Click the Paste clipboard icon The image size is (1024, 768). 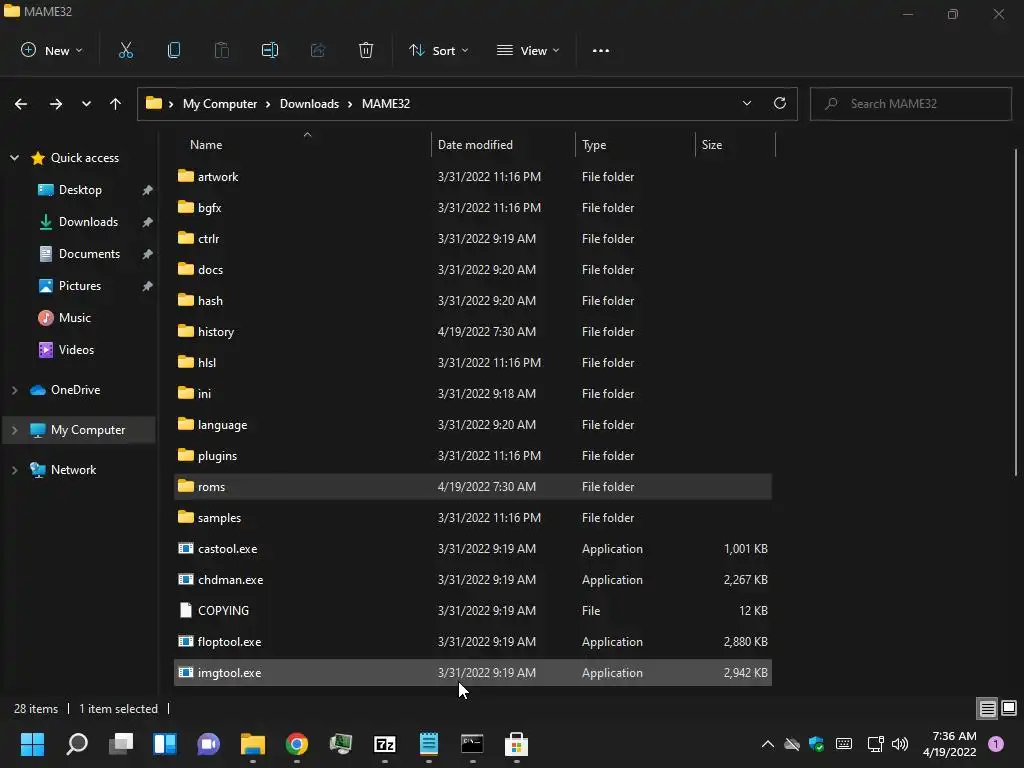[221, 50]
